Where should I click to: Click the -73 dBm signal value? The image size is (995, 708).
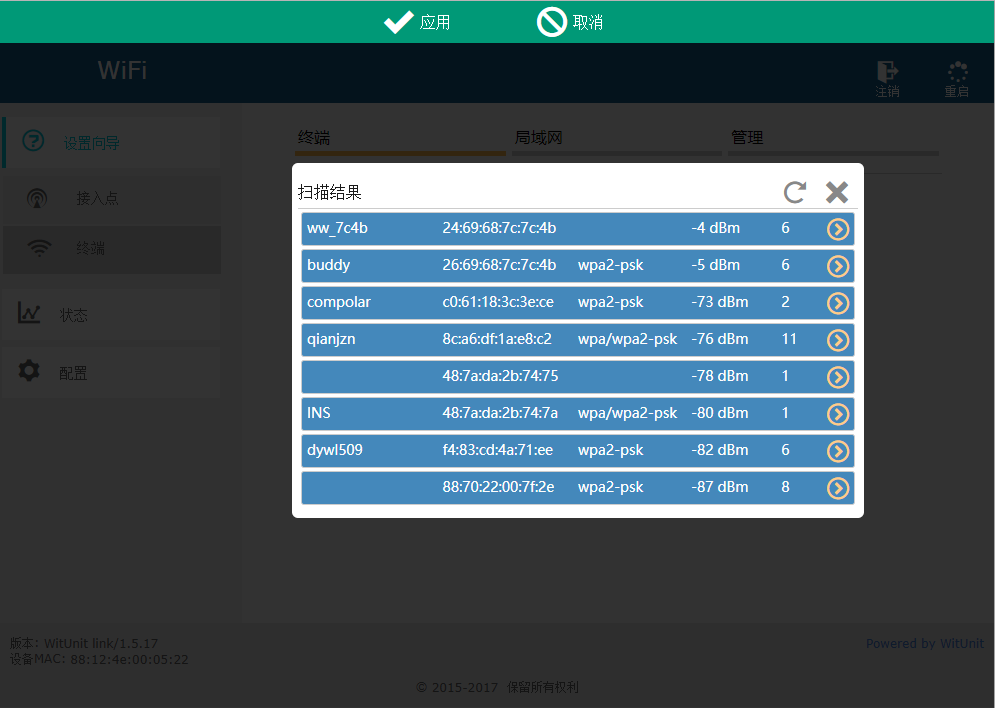[x=720, y=302]
